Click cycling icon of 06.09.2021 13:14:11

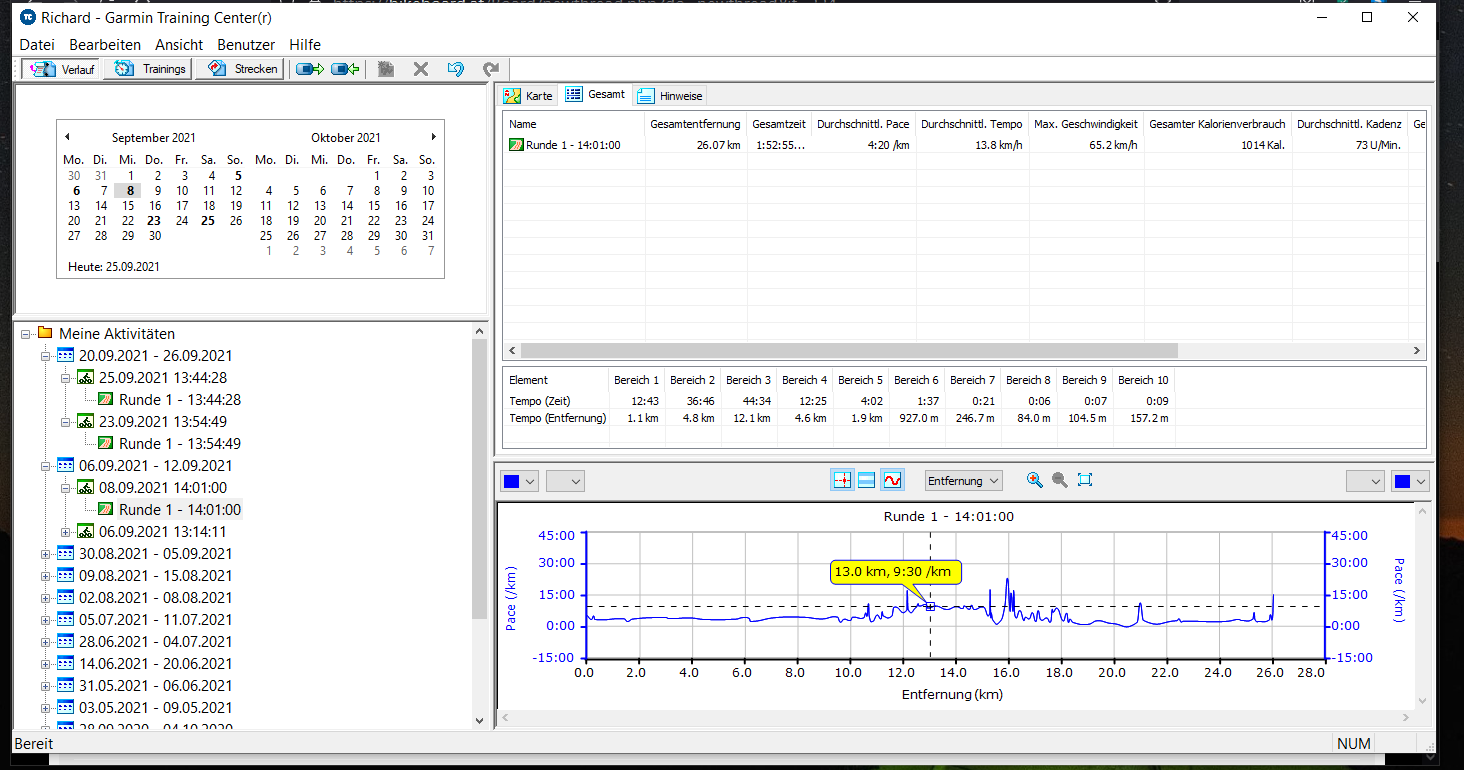coord(85,532)
